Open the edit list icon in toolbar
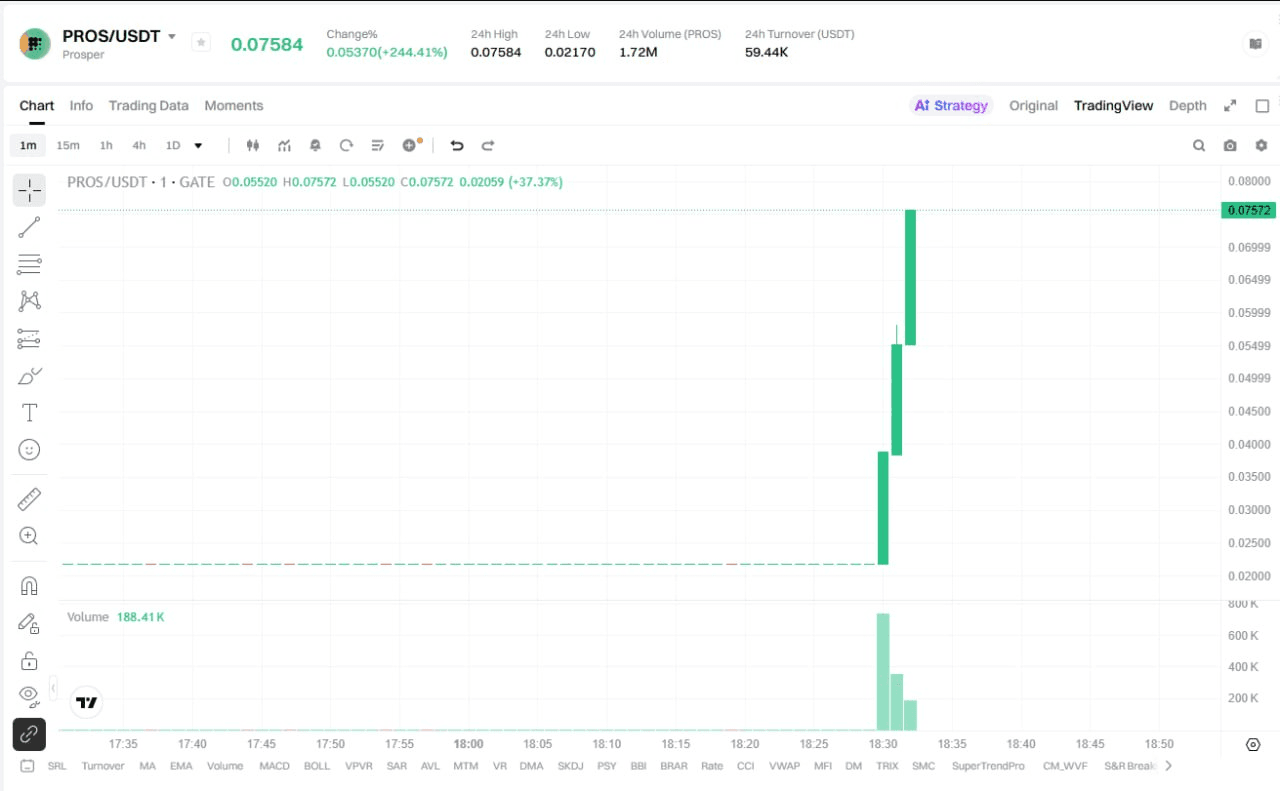The height and width of the screenshot is (791, 1280). [x=377, y=145]
